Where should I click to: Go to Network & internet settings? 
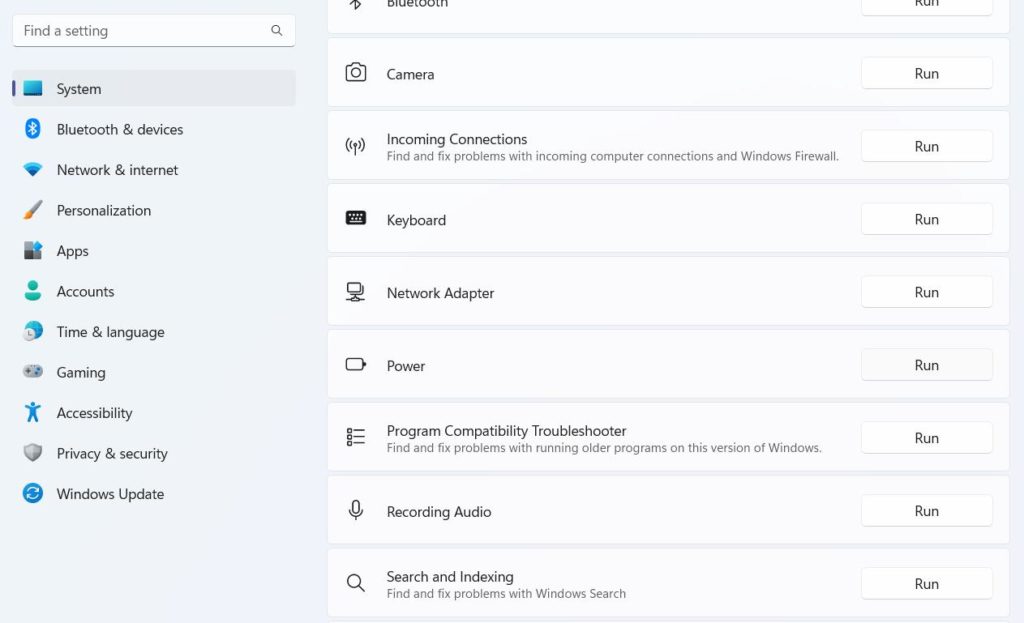(x=154, y=169)
